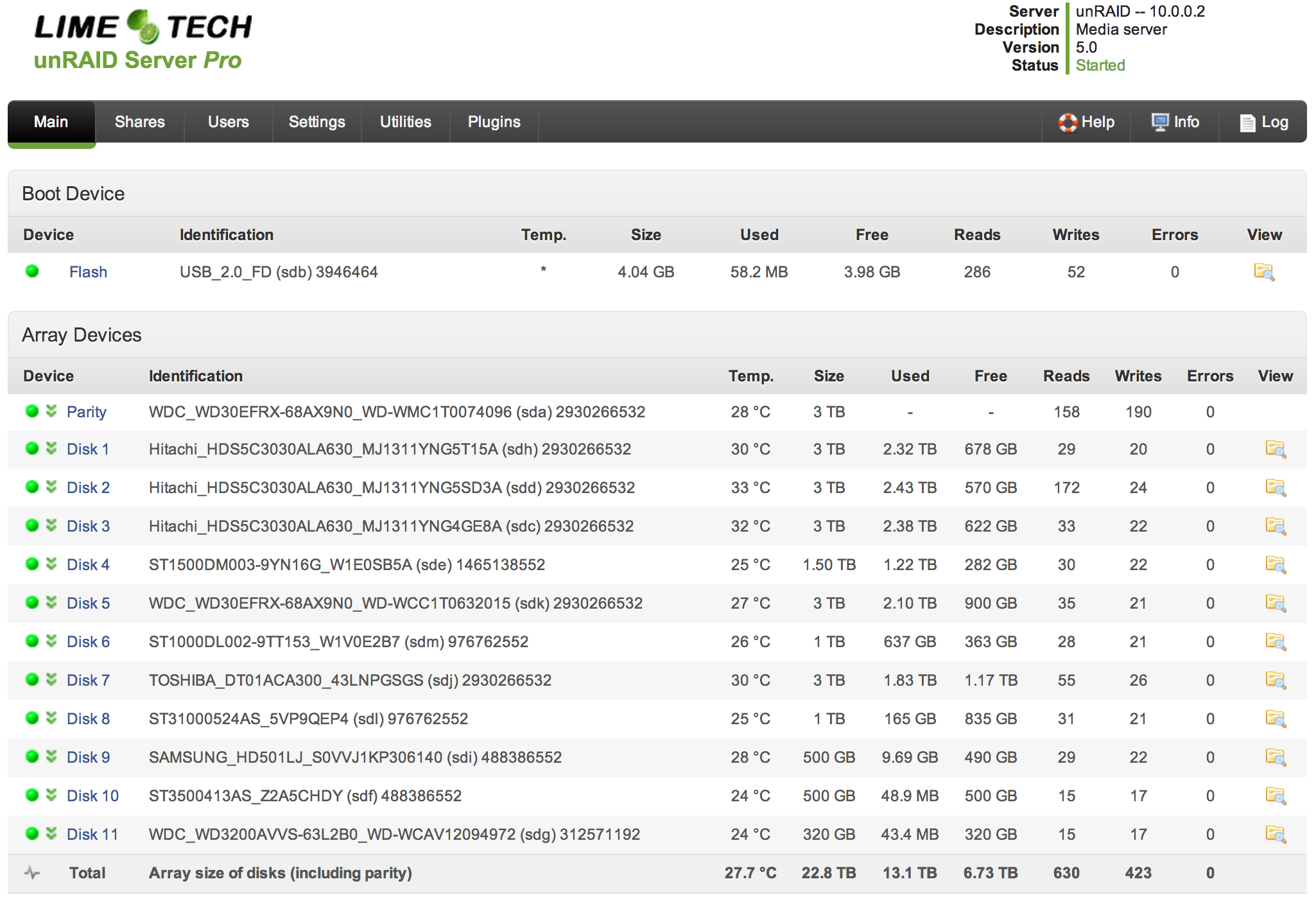Open the Shares tab
The width and height of the screenshot is (1316, 904).
(140, 122)
